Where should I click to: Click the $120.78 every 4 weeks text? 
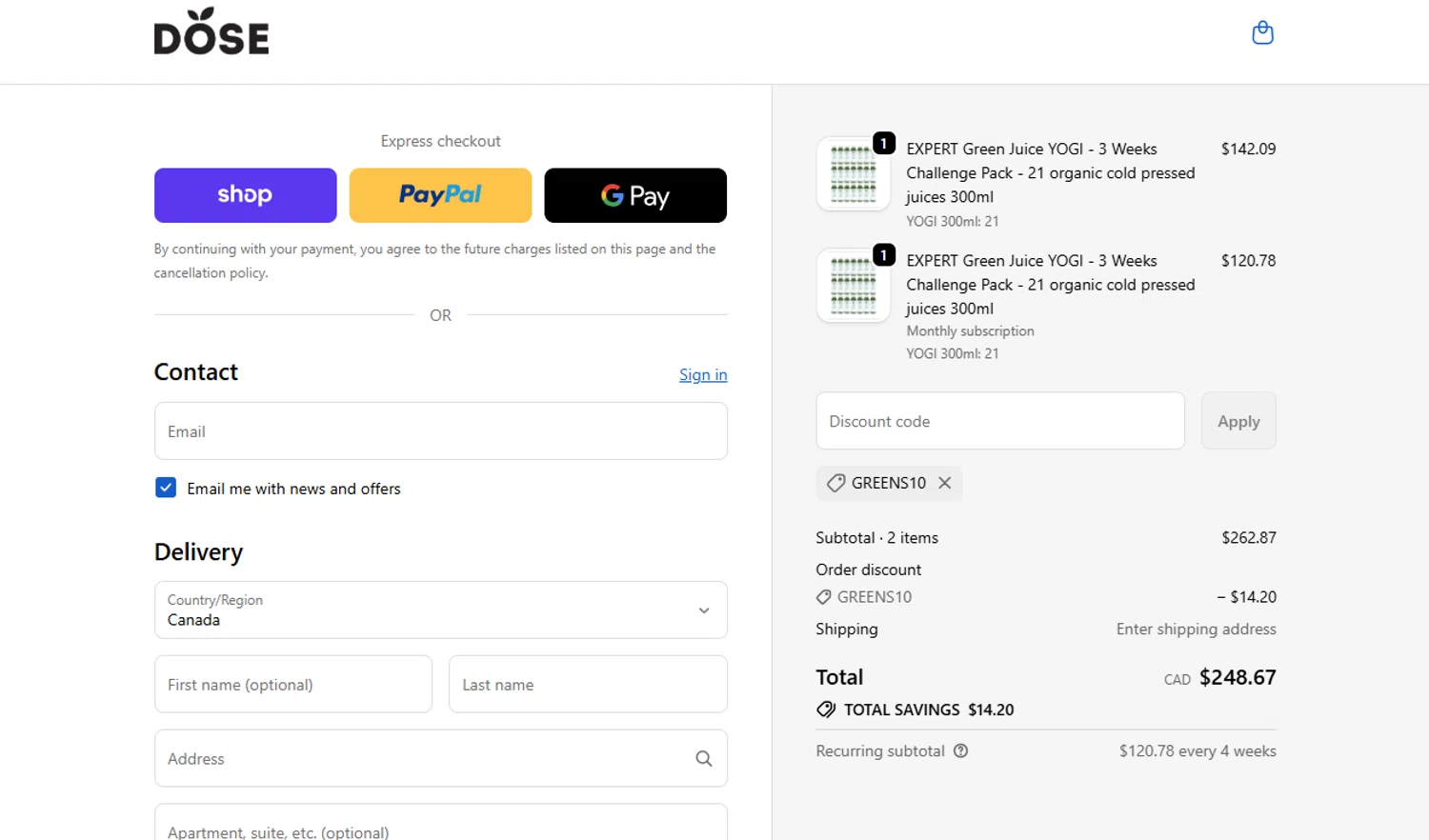1198,750
